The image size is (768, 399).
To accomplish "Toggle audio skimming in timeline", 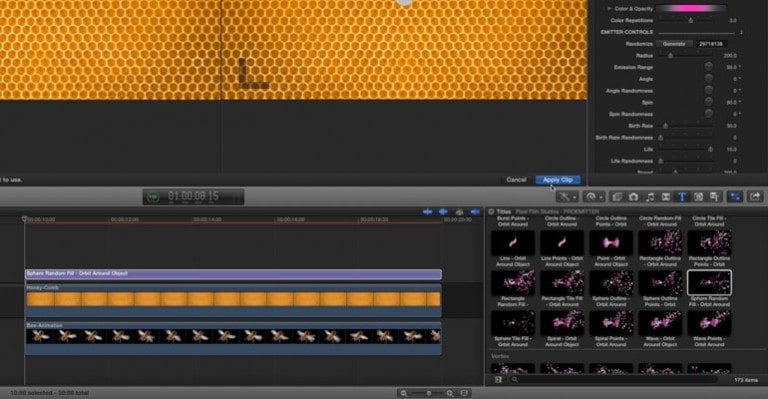I will 443,211.
